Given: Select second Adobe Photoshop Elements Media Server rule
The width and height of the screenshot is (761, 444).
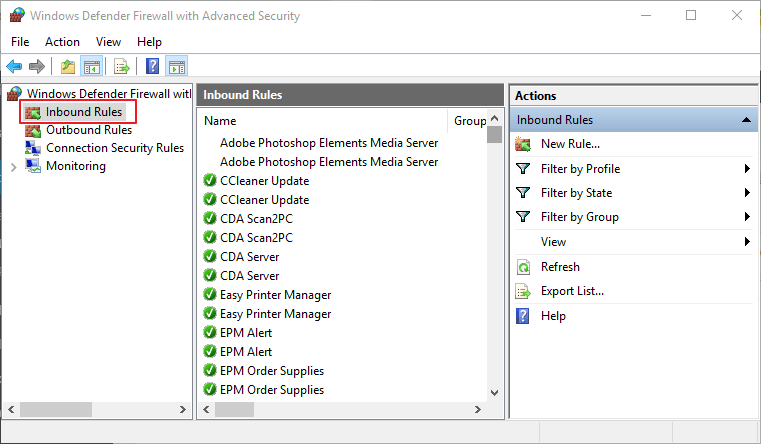Looking at the screenshot, I should [329, 162].
